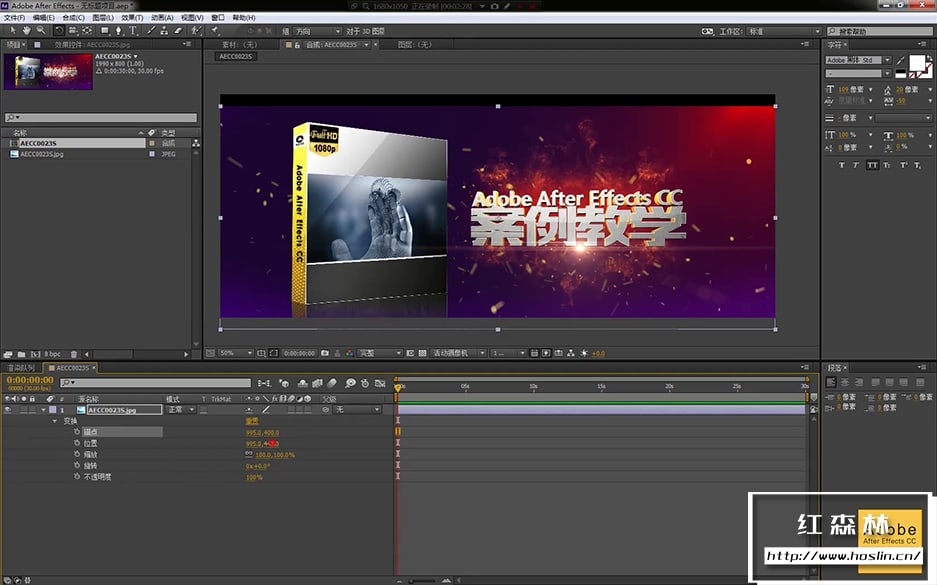Click the 8 bpc color depth button
Viewport: 937px width, 585px height.
[x=53, y=354]
